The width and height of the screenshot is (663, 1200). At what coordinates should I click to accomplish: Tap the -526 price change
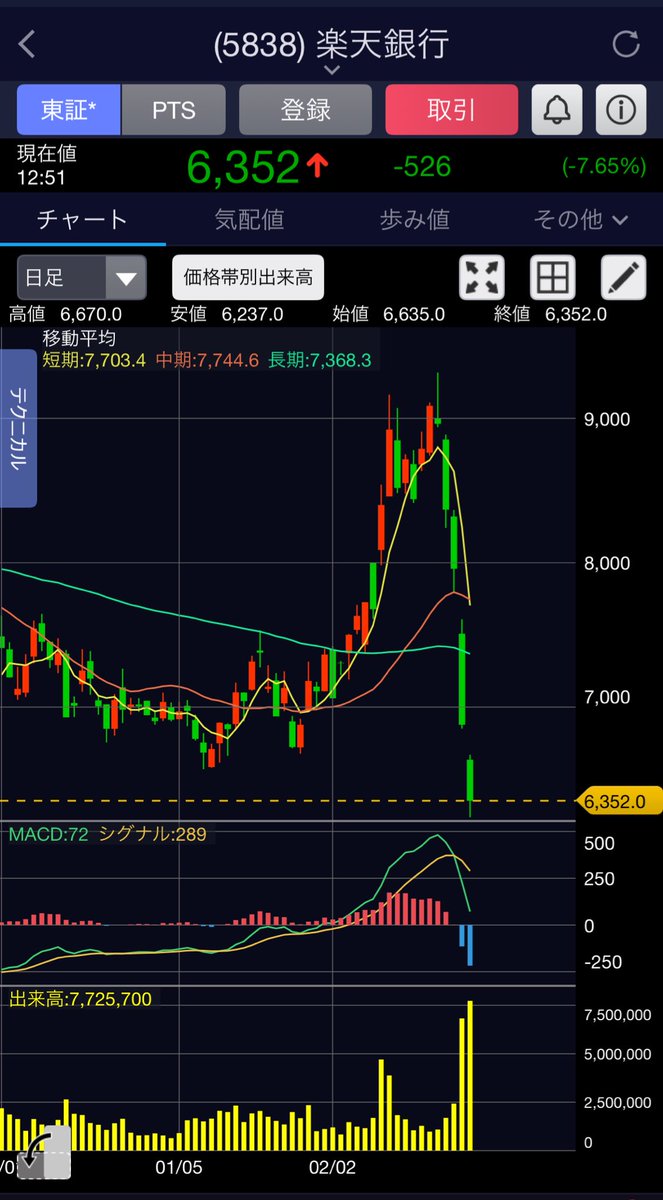click(x=422, y=166)
